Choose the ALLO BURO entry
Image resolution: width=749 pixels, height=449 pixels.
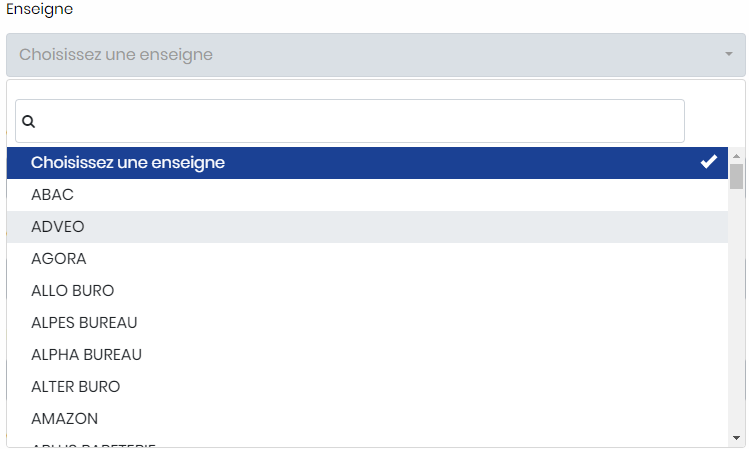point(367,291)
